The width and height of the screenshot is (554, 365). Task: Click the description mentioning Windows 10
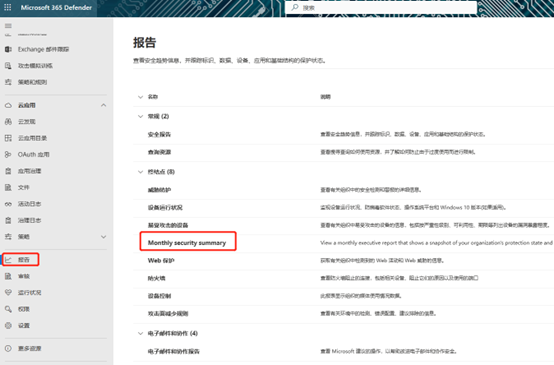[x=413, y=207]
